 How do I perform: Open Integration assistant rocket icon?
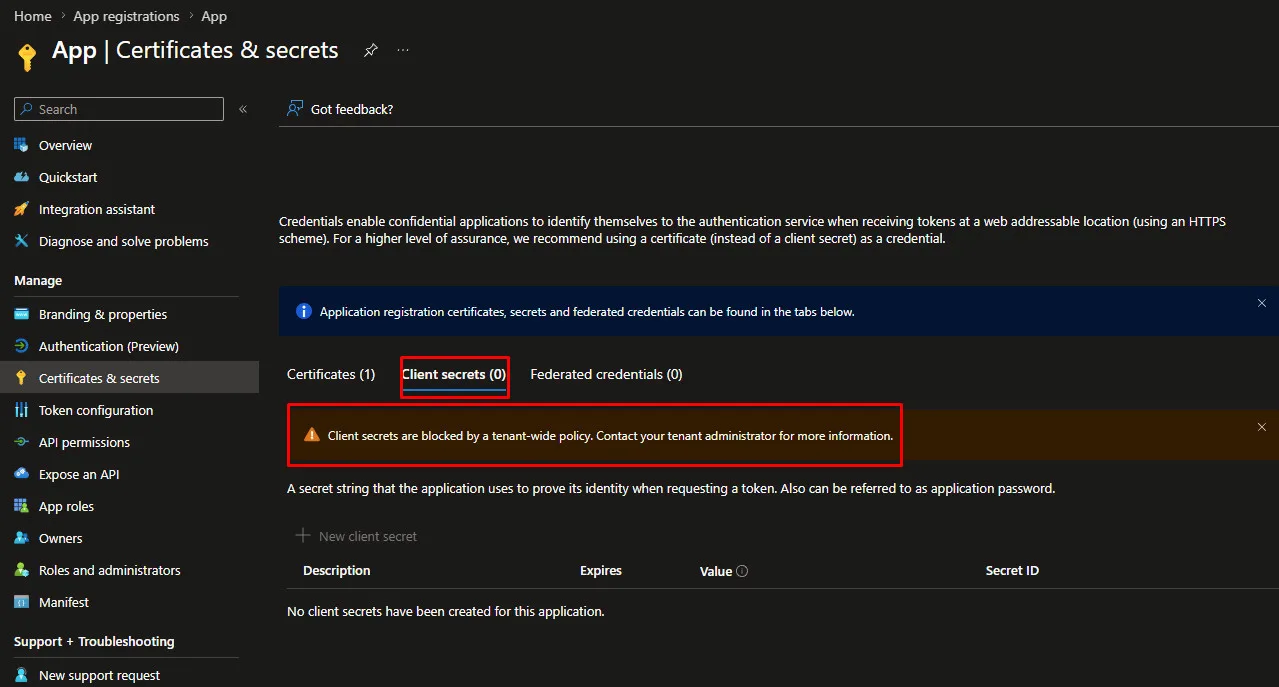click(x=21, y=209)
